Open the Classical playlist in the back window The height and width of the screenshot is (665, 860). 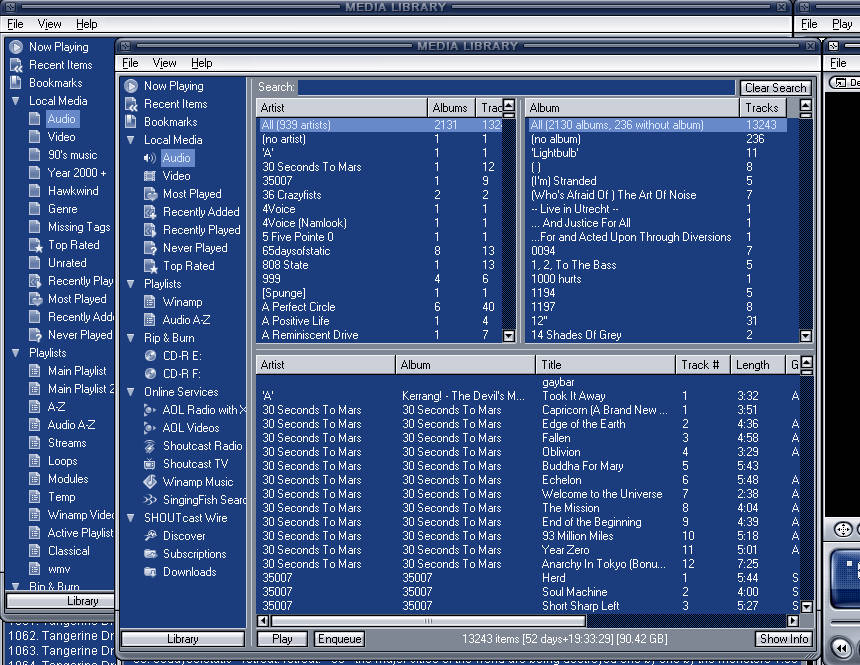(69, 551)
